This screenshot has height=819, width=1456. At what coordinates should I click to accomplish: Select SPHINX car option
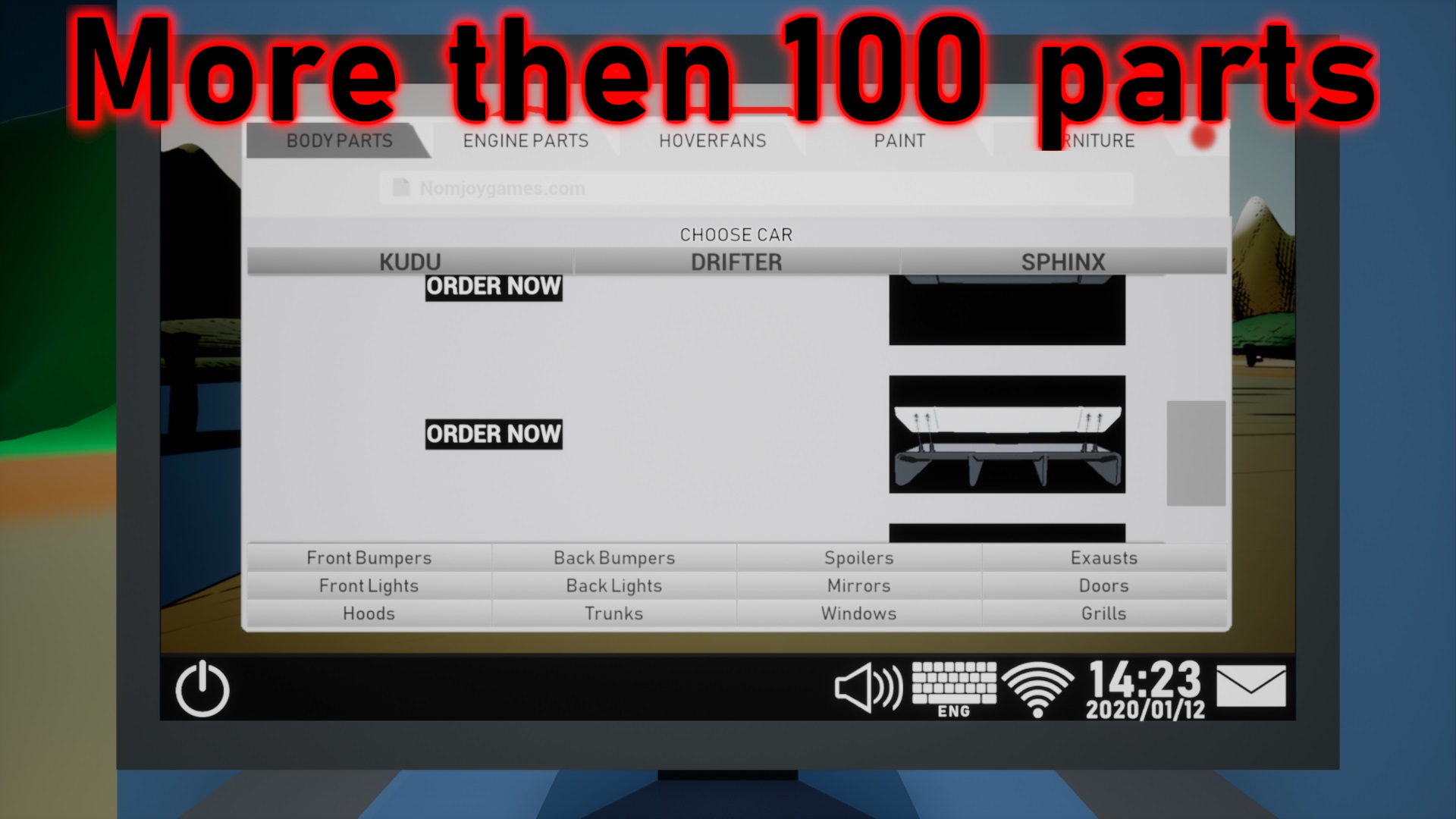[x=1063, y=261]
